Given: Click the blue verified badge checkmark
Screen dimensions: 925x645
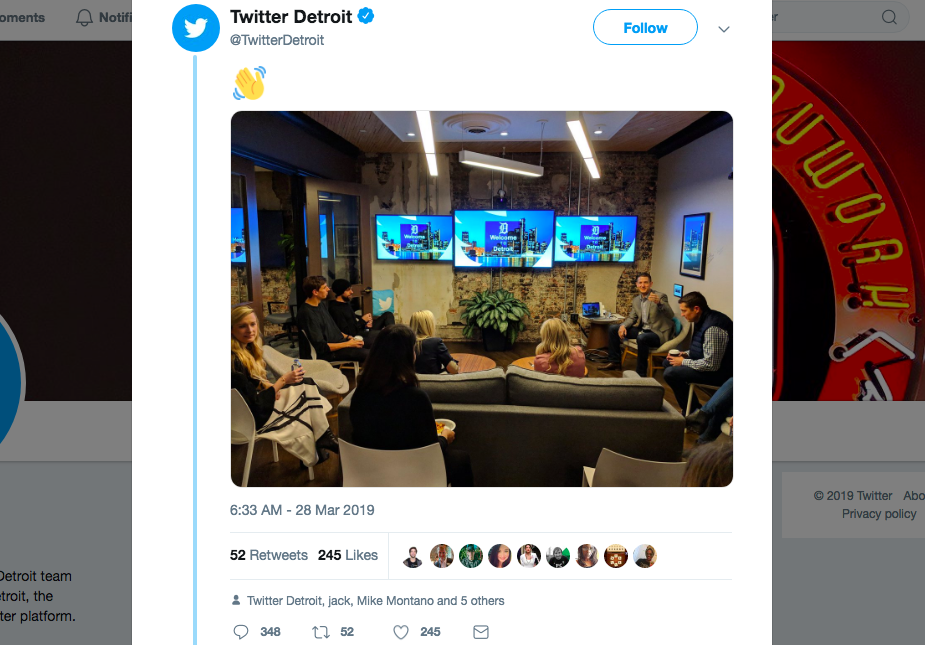Looking at the screenshot, I should pyautogui.click(x=367, y=16).
